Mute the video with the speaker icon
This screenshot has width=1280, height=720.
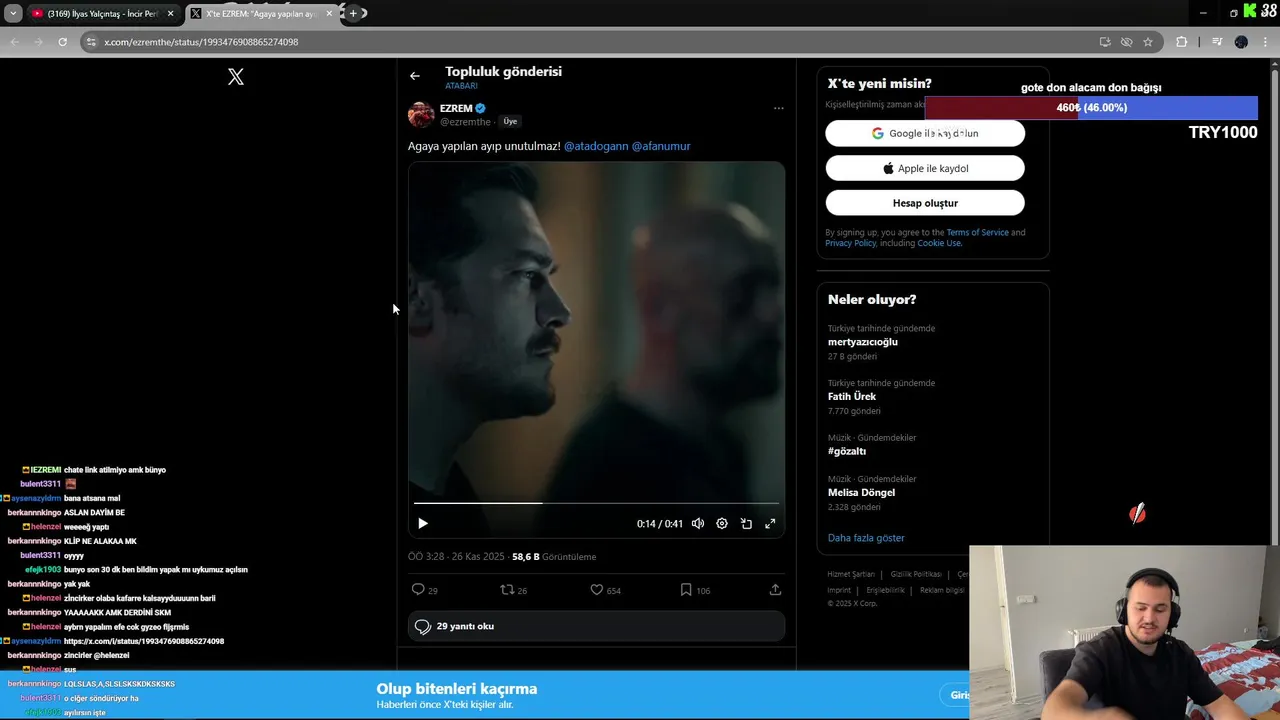(698, 523)
